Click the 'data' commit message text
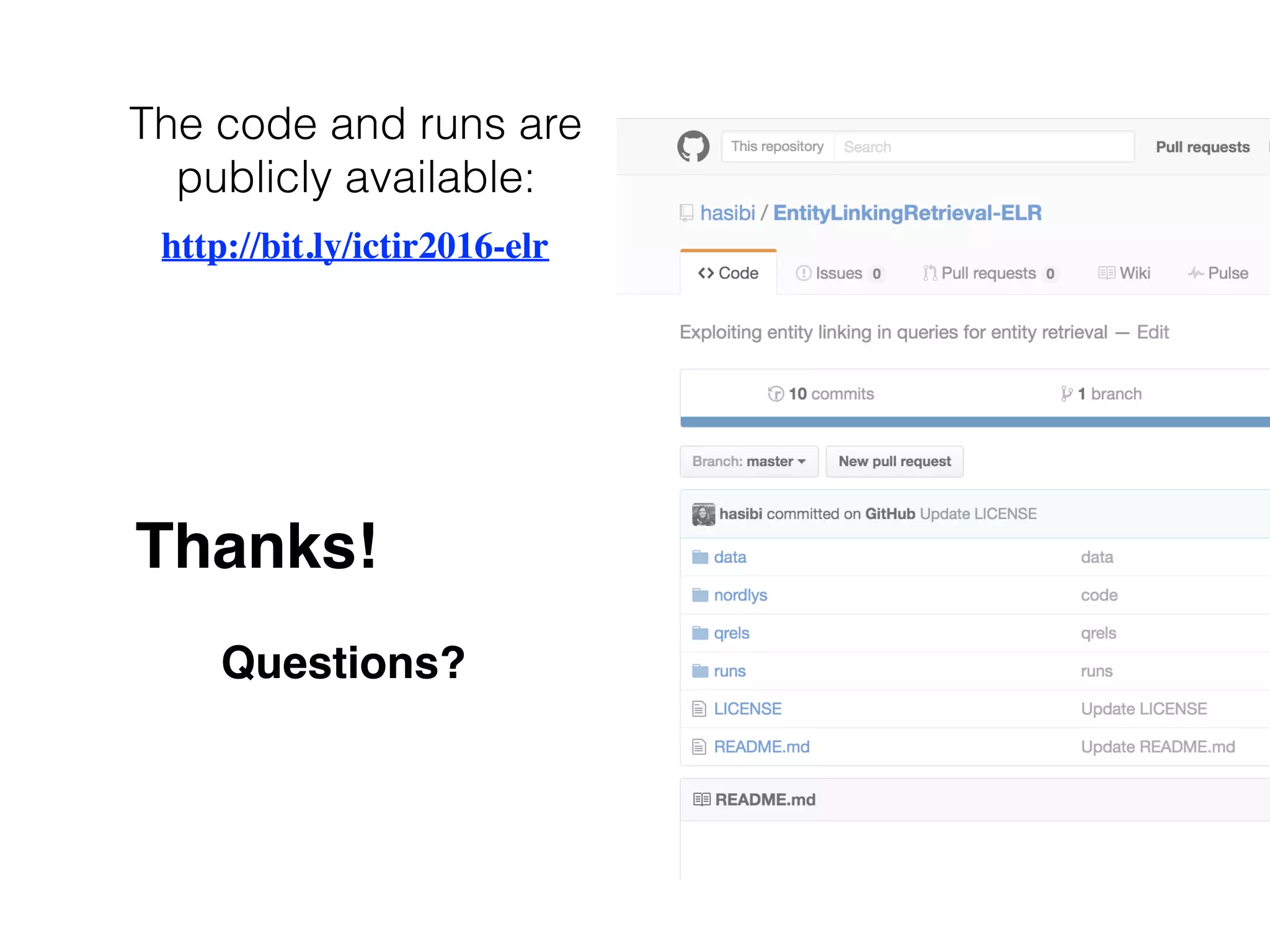The width and height of the screenshot is (1270, 952). 1097,557
